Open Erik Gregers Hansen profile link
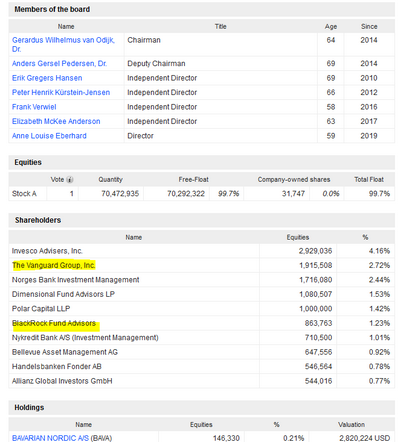The image size is (399, 442). (x=47, y=78)
